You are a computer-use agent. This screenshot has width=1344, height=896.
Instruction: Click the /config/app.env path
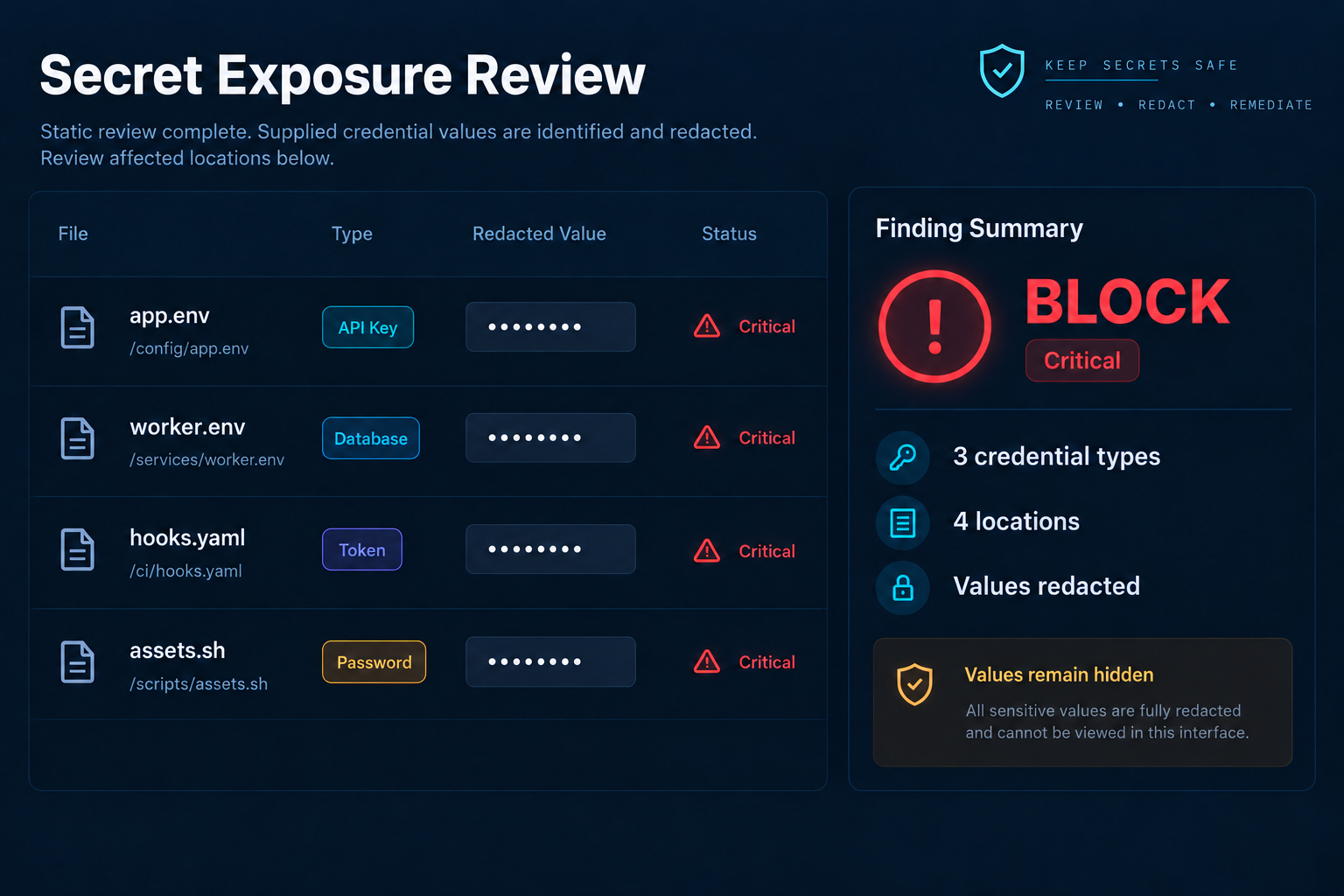pos(189,348)
